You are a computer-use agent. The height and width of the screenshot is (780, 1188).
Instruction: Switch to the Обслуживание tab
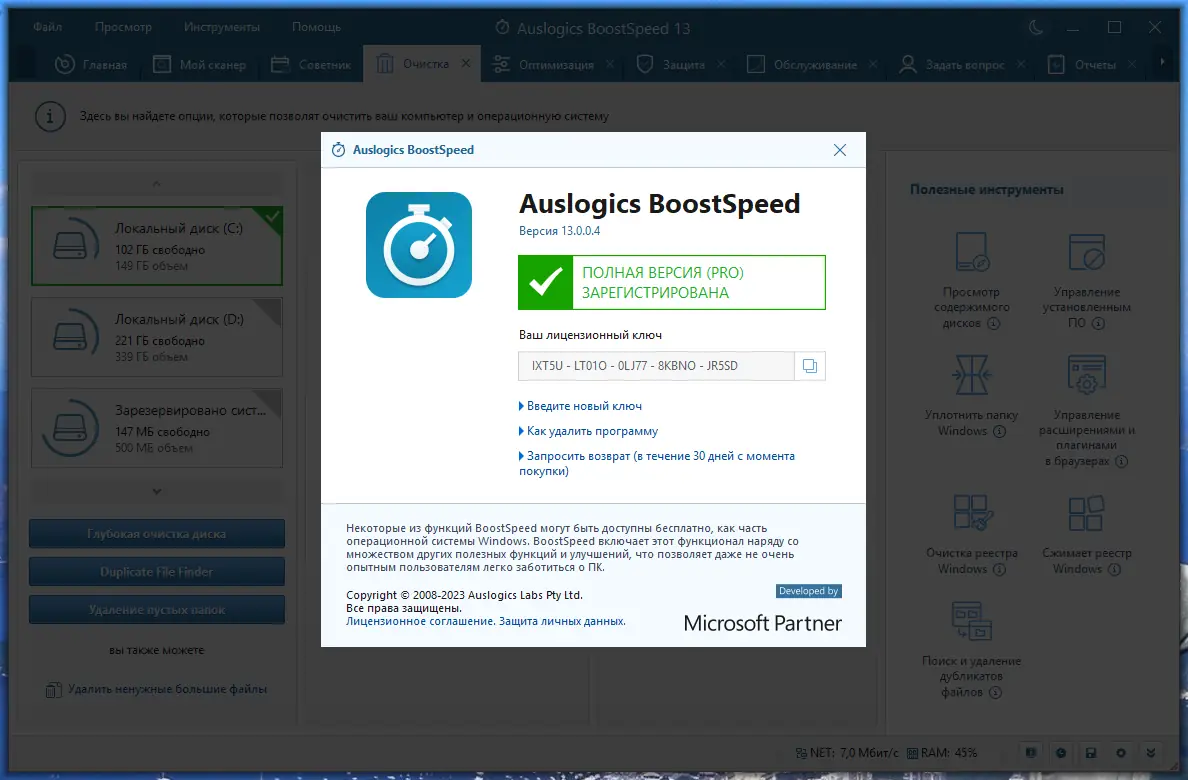pyautogui.click(x=802, y=64)
